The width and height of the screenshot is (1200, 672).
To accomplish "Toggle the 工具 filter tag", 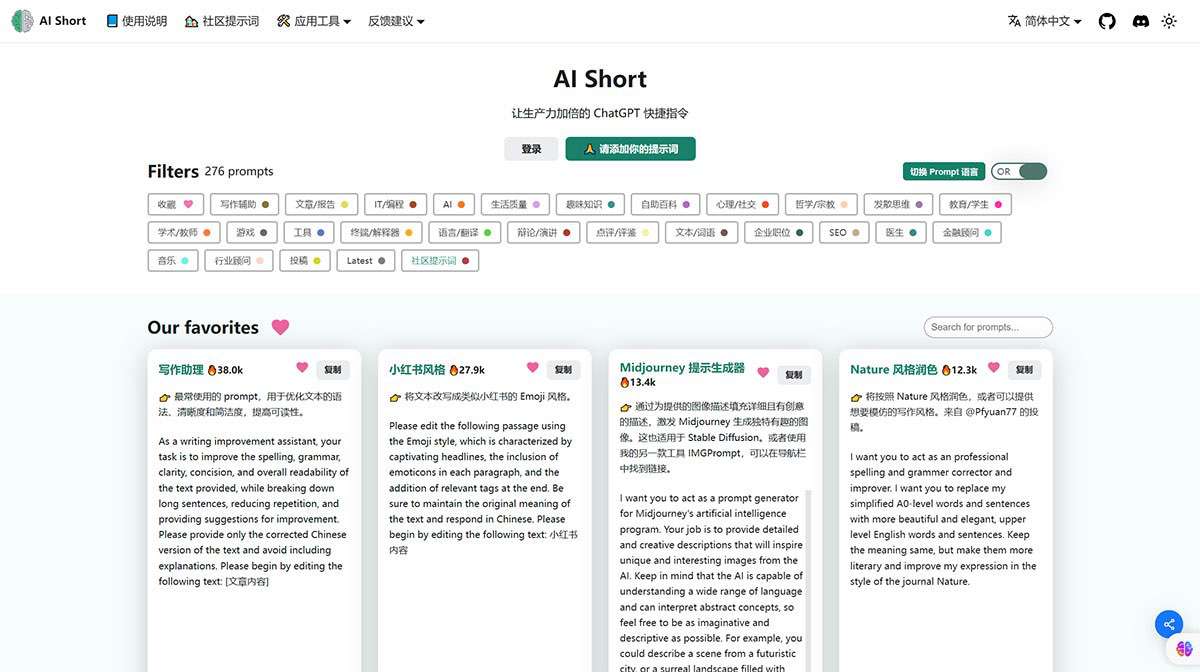I will pyautogui.click(x=308, y=232).
